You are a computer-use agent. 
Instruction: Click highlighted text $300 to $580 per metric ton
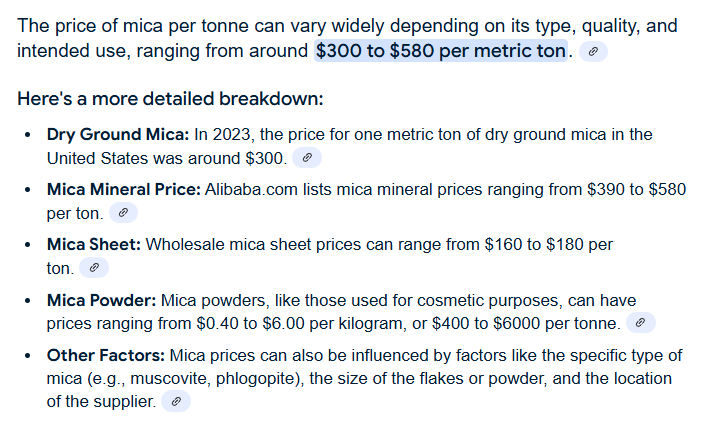point(440,51)
